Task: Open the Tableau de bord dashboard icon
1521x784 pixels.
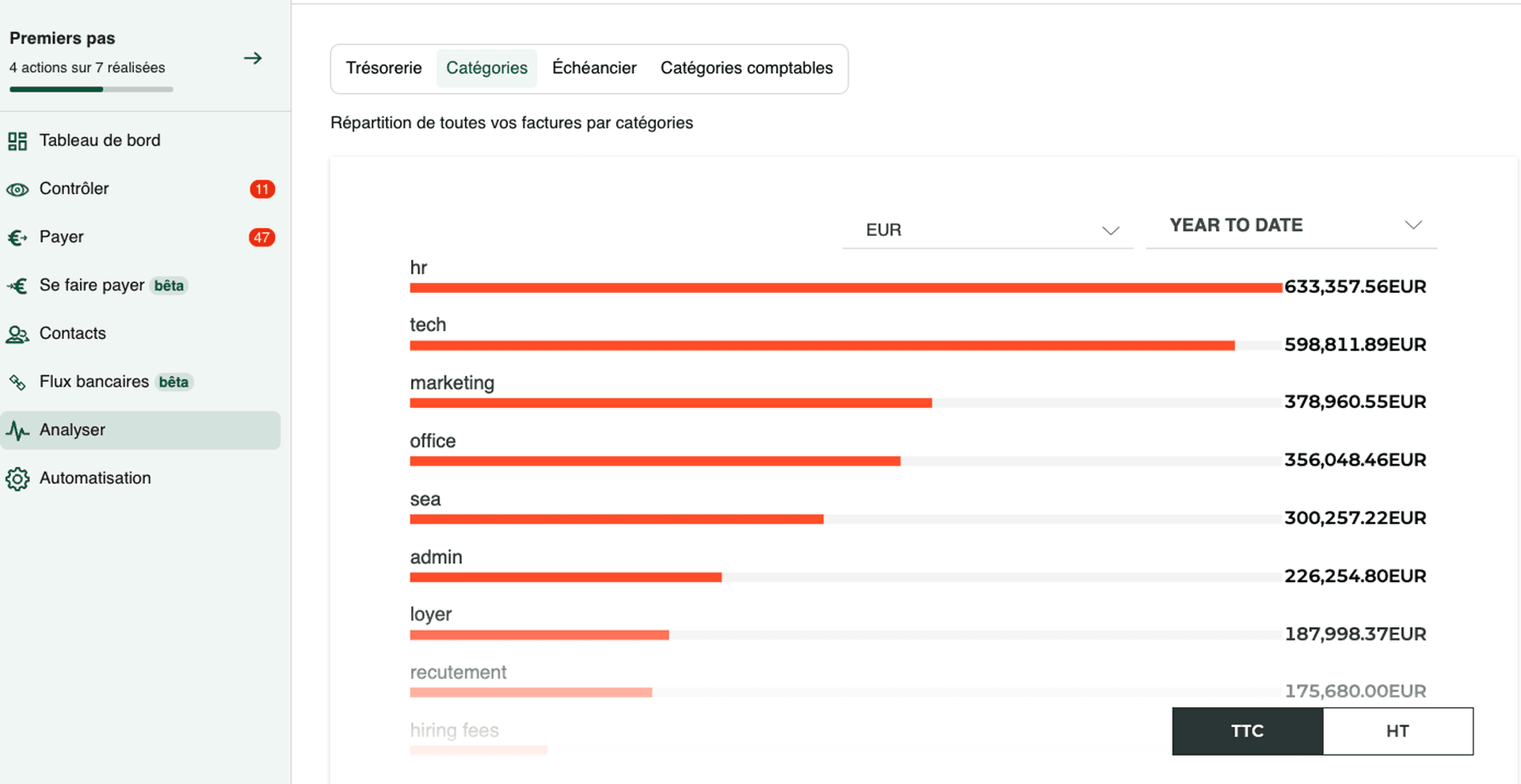Action: [x=17, y=140]
